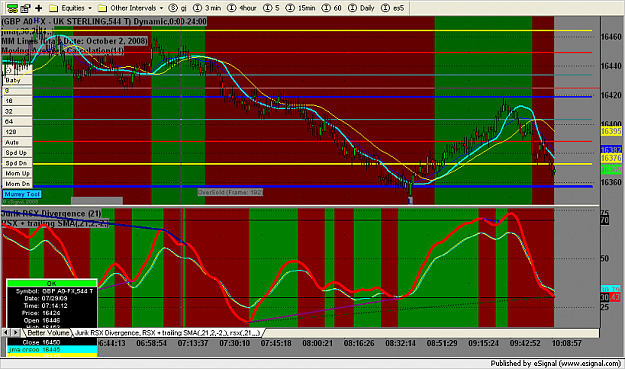Select the 16 frame button
This screenshot has width=625, height=369.
[18, 101]
